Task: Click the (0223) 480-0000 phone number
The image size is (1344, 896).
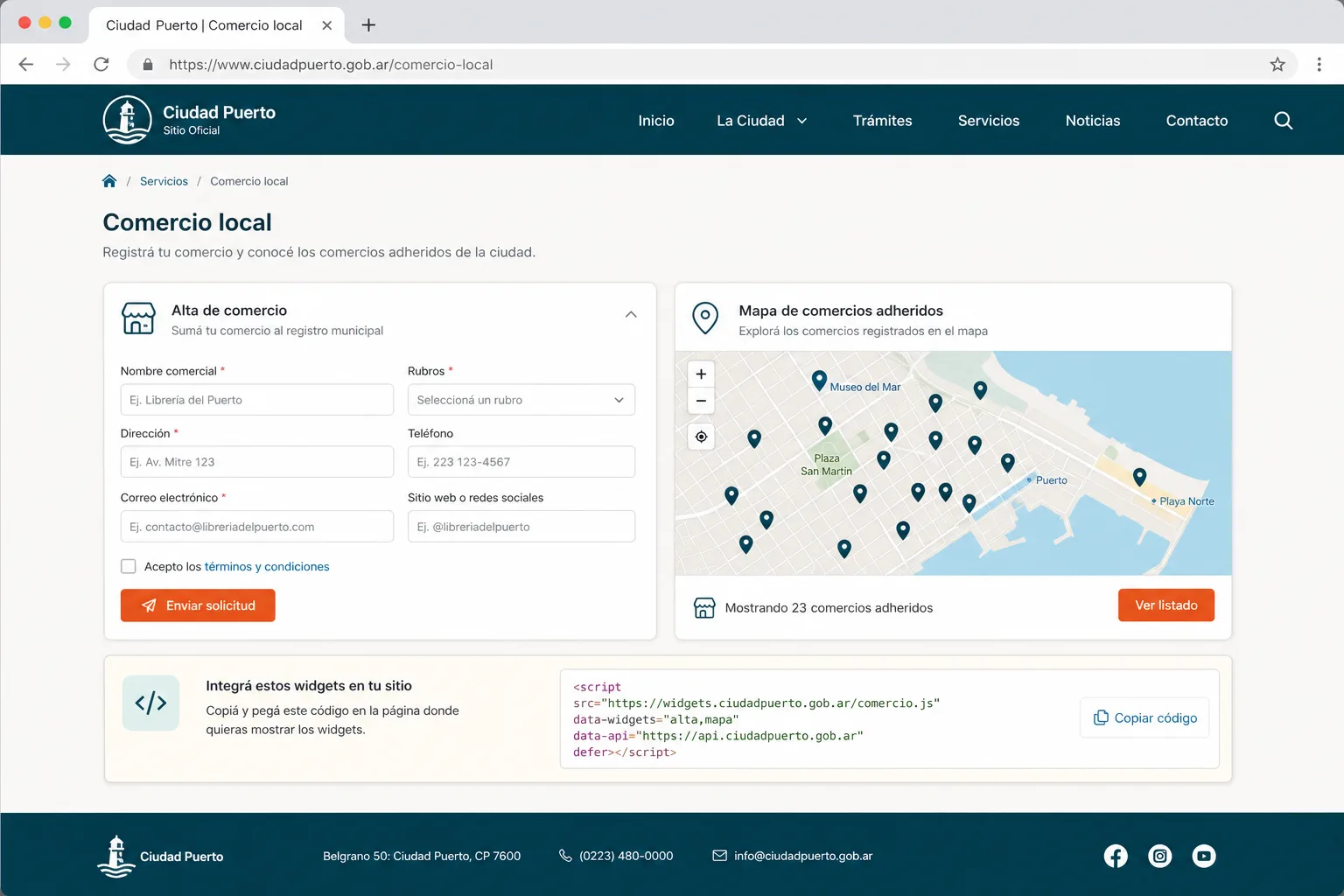Action: [626, 856]
